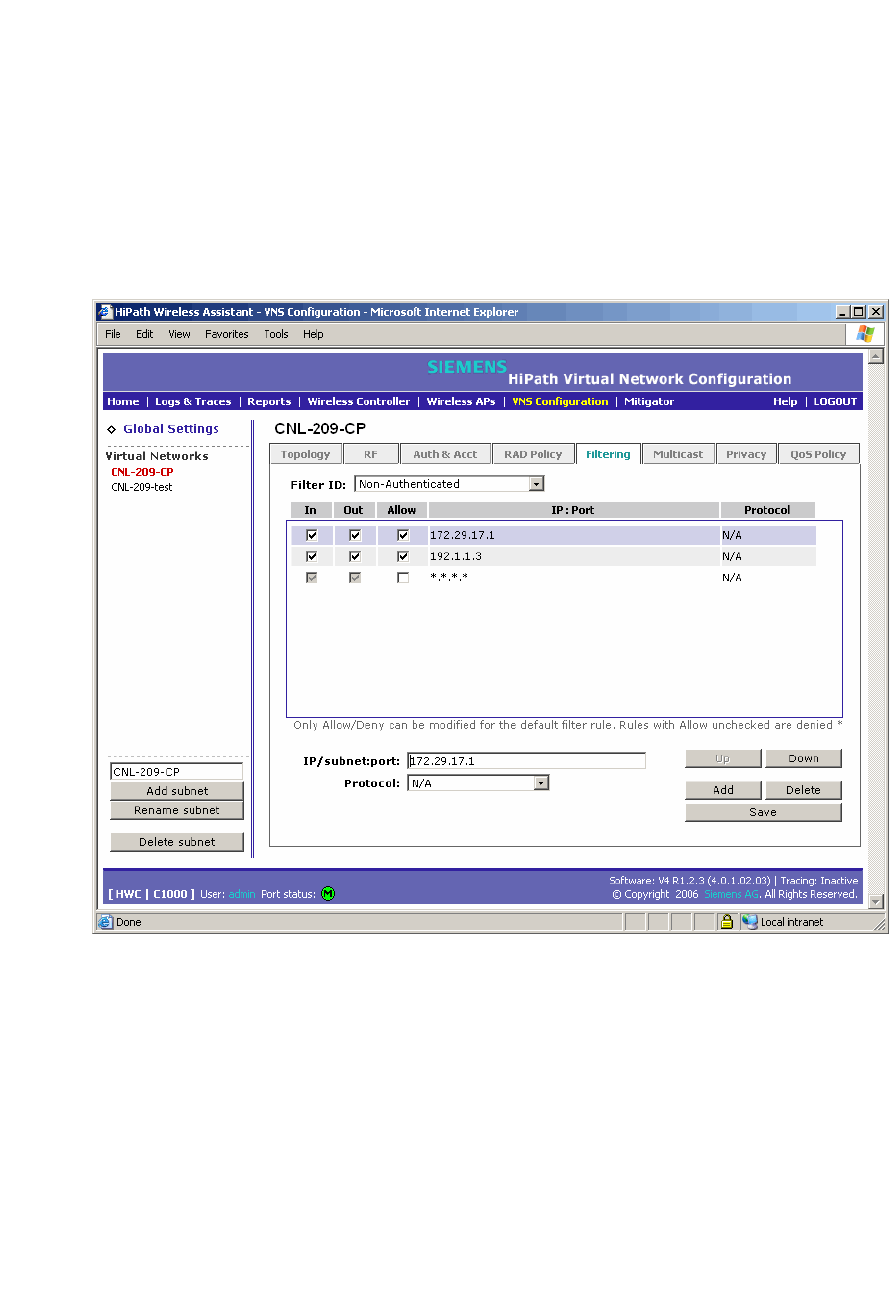Check Allow for the *.*.*.* default rule

click(403, 577)
